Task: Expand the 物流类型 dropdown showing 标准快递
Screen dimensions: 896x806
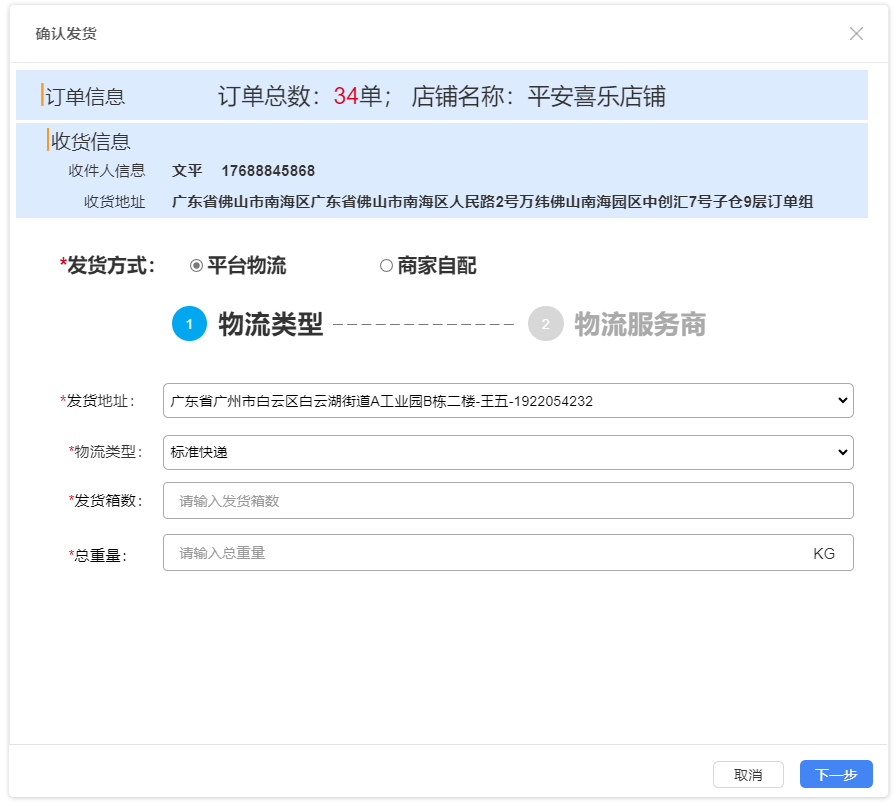Action: [508, 452]
